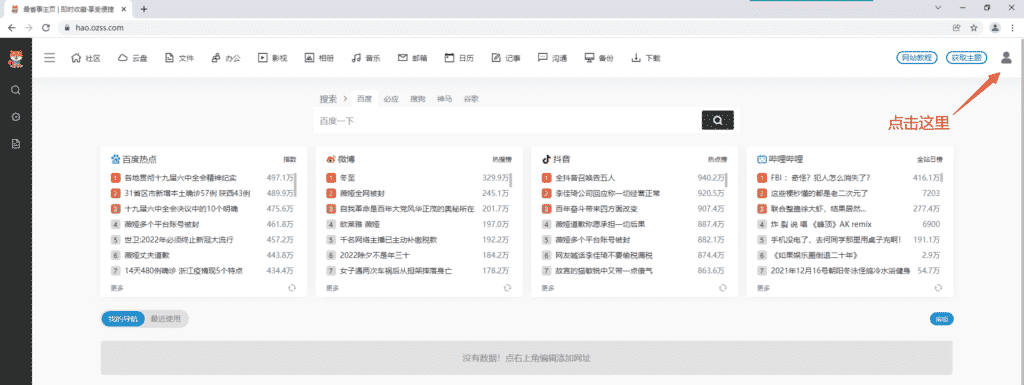This screenshot has width=1024, height=385.
Task: Click the blue 编辑 button
Action: pyautogui.click(x=941, y=319)
